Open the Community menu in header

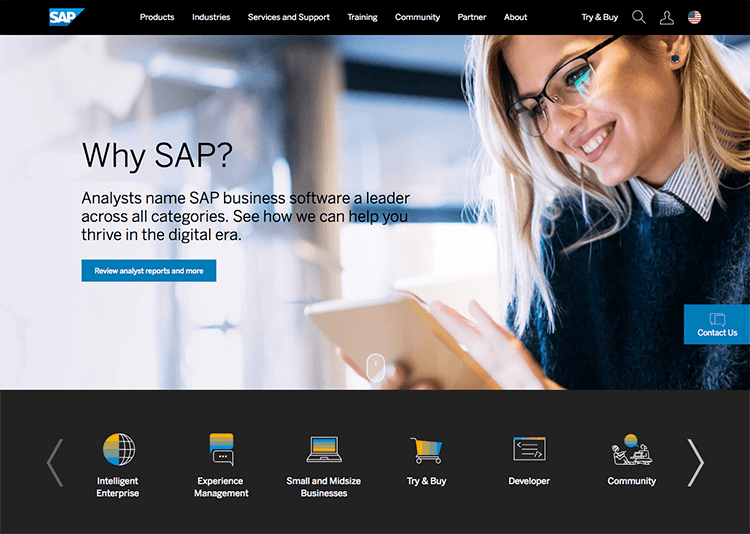417,17
